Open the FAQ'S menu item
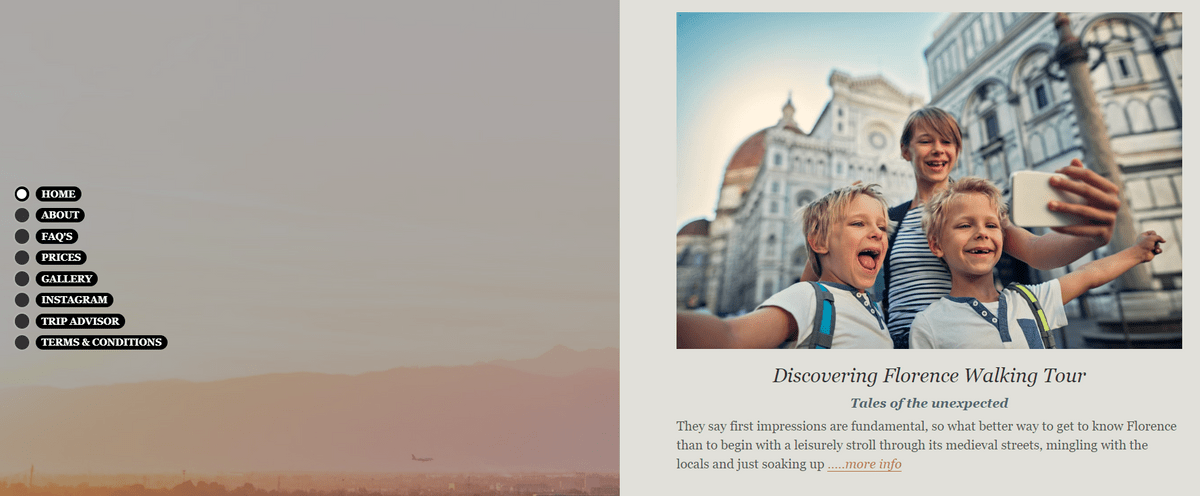This screenshot has height=496, width=1200. [57, 236]
